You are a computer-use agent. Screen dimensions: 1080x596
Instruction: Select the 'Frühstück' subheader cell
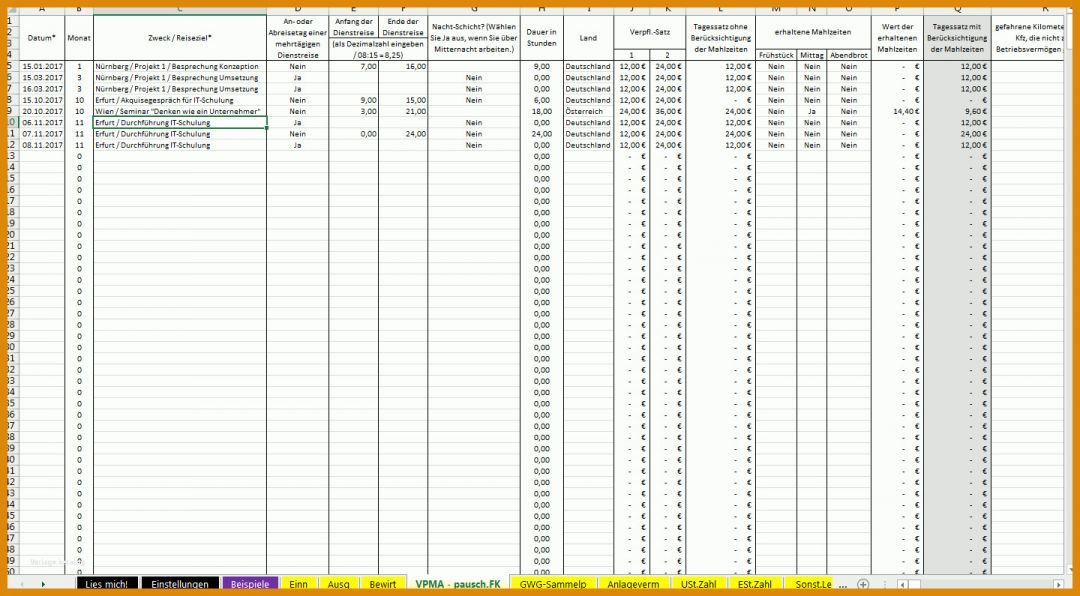776,55
